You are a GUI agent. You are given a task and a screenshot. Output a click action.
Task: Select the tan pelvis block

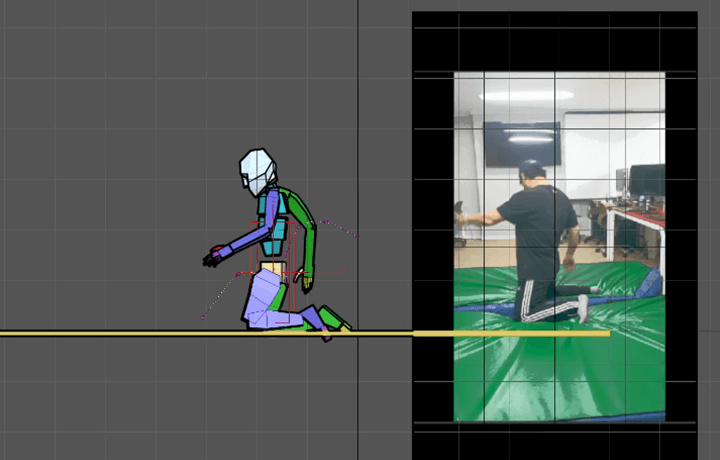tap(273, 268)
